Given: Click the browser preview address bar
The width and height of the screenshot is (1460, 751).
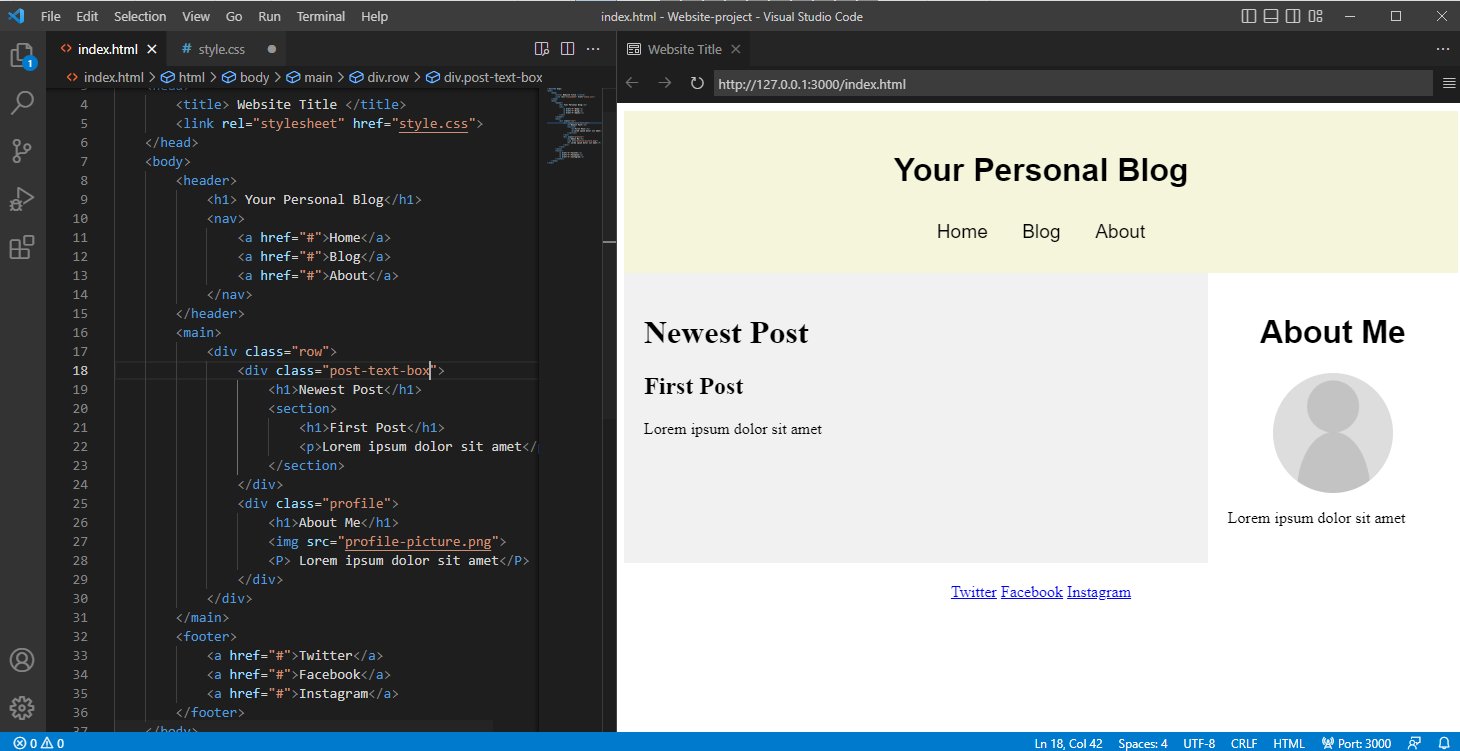Looking at the screenshot, I should click(900, 83).
